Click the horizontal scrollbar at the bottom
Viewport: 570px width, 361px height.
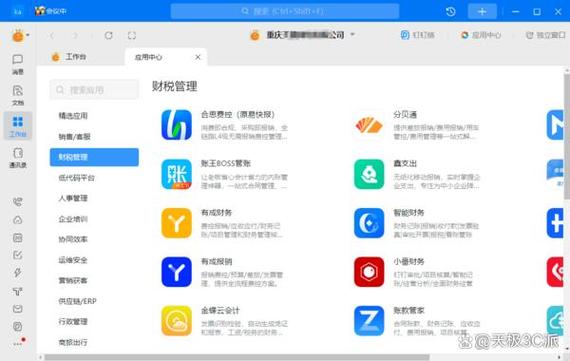pos(237,357)
